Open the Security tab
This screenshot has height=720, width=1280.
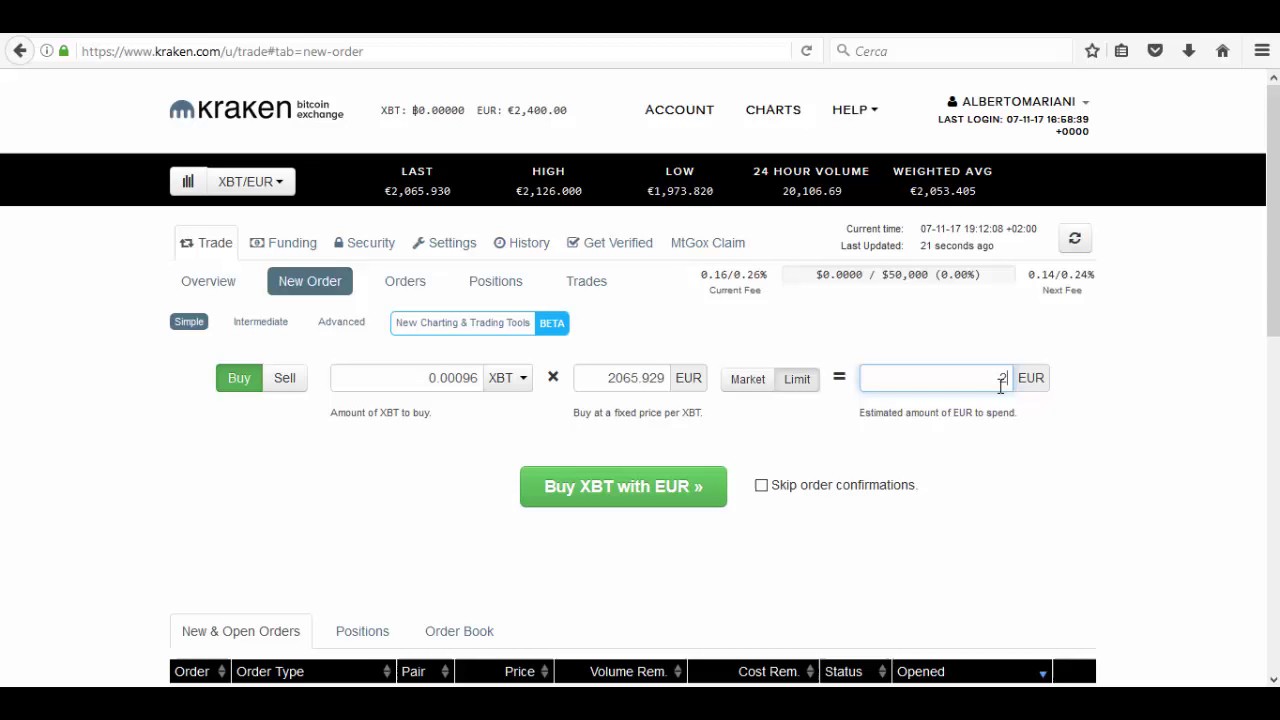pyautogui.click(x=364, y=243)
